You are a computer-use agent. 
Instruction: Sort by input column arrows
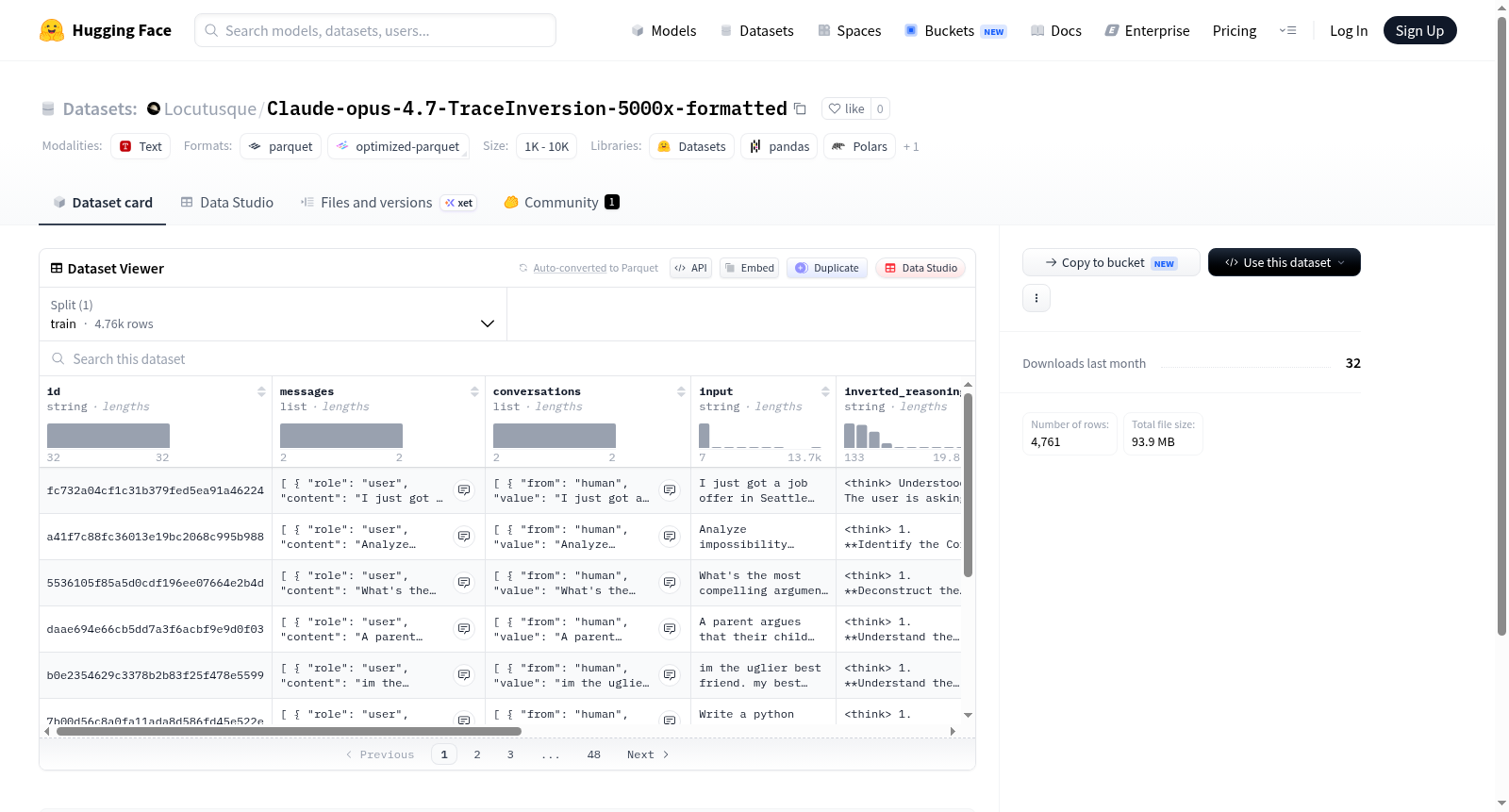825,391
